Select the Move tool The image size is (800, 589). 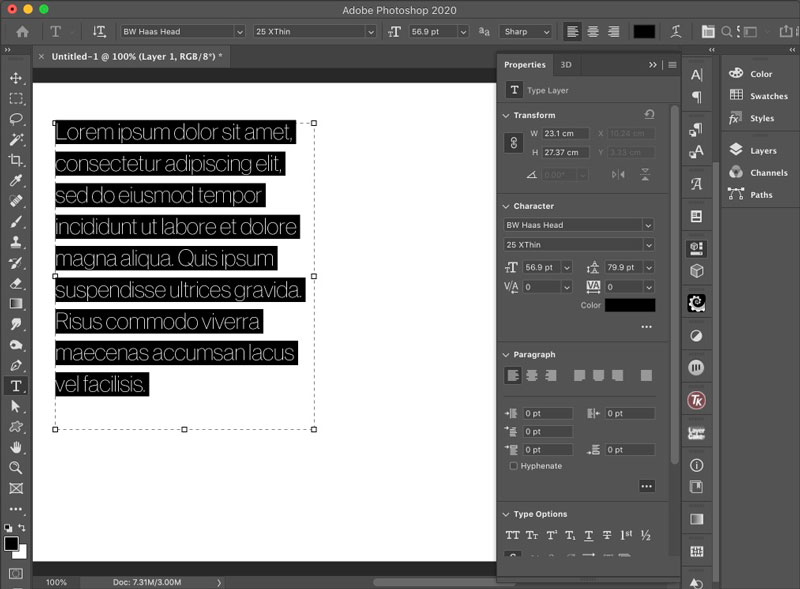click(x=16, y=78)
